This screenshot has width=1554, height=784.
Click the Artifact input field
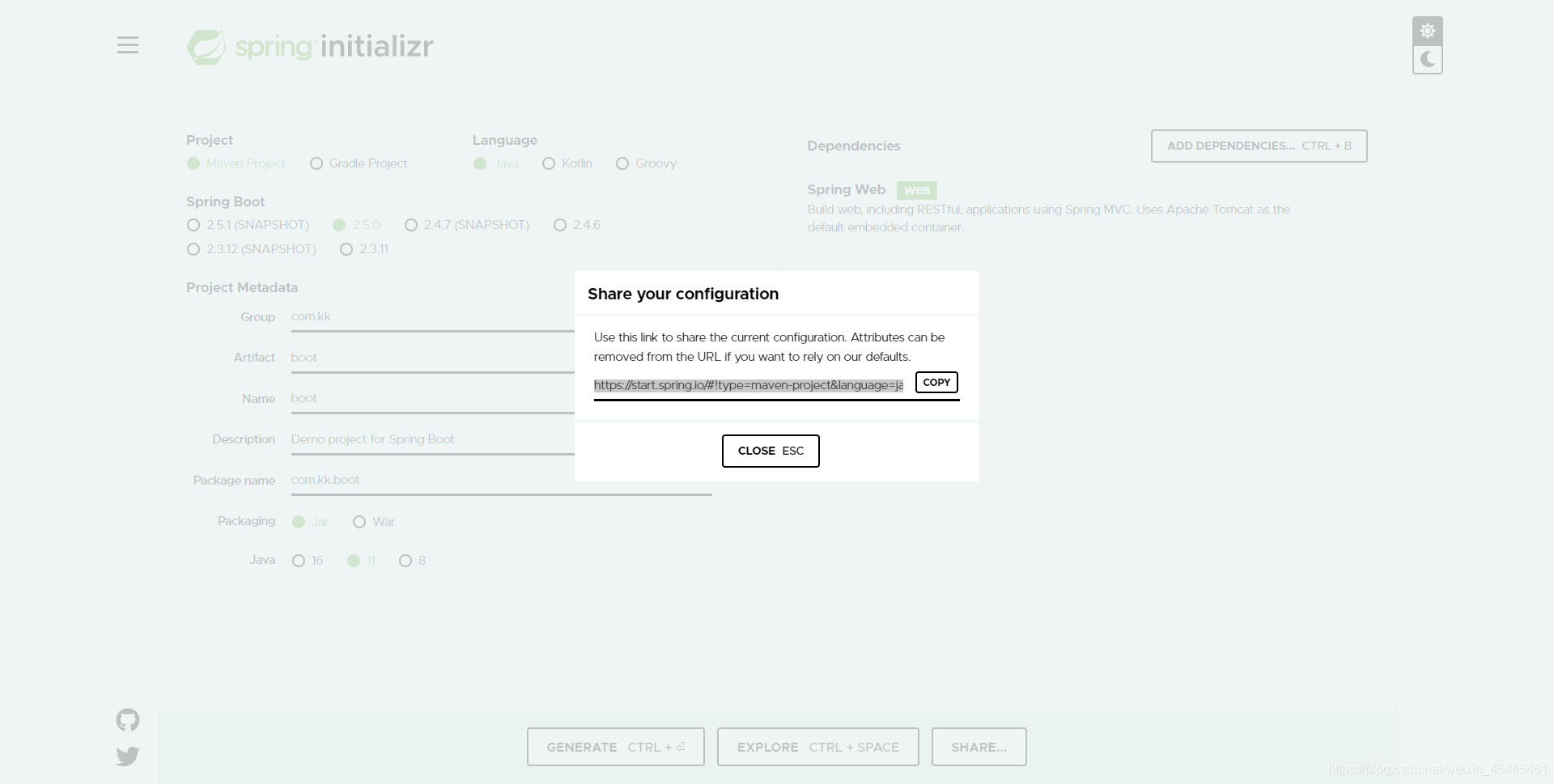pyautogui.click(x=433, y=358)
